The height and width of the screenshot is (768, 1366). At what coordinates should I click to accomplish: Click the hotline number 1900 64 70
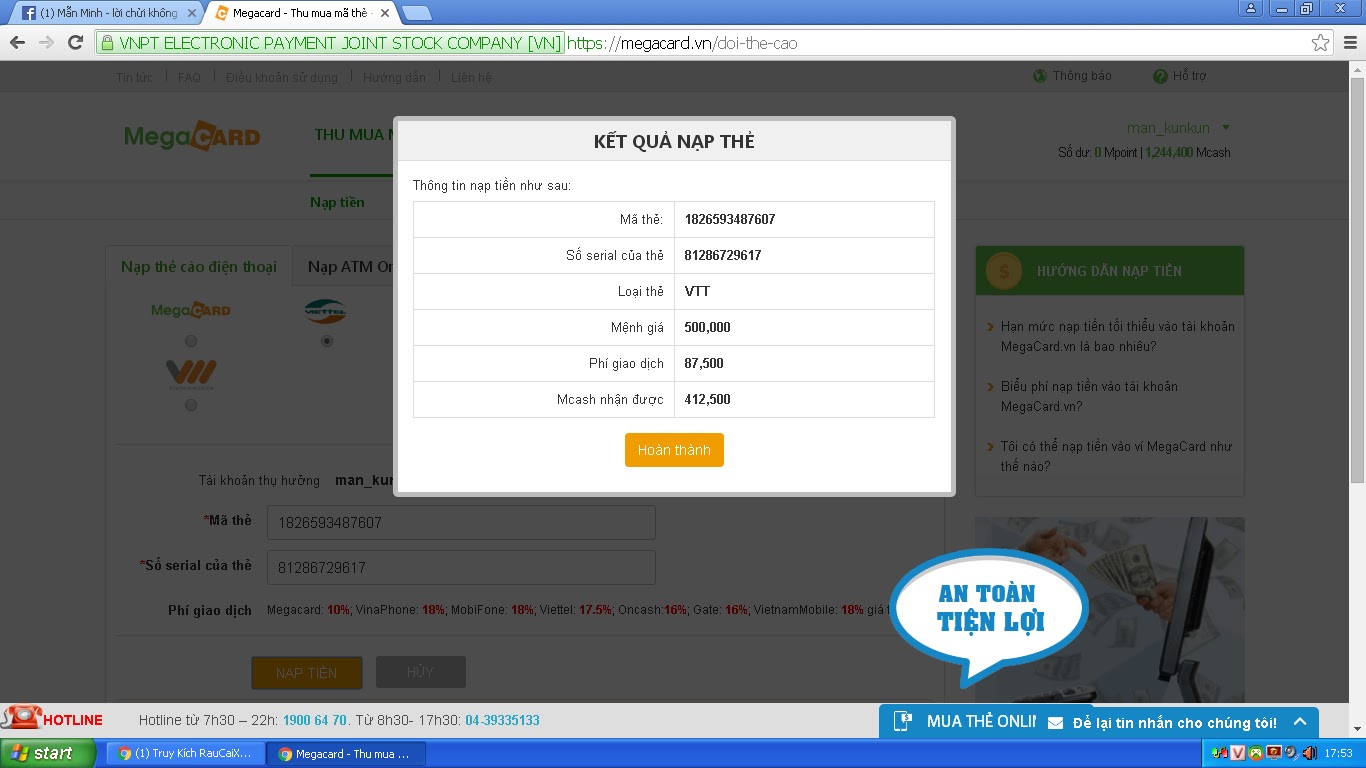tap(315, 720)
